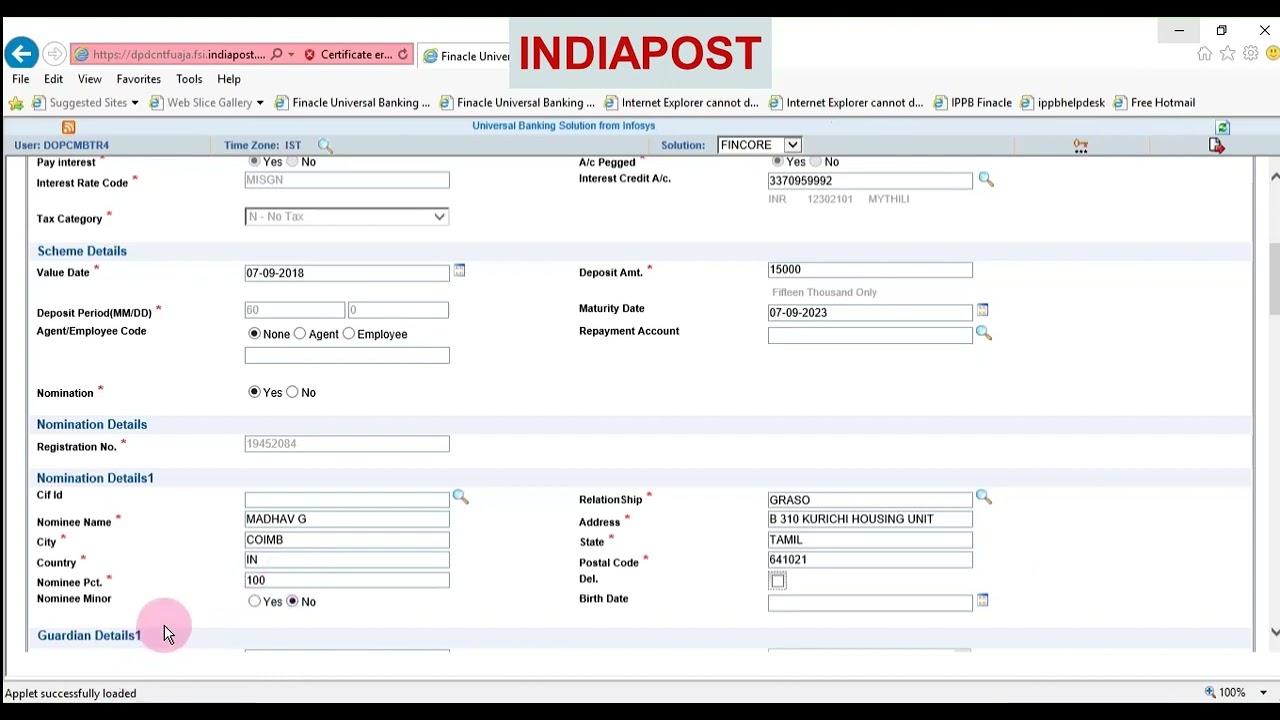Viewport: 1280px width, 720px height.
Task: Search RelationShip codes with magnifier icon
Action: 983,497
